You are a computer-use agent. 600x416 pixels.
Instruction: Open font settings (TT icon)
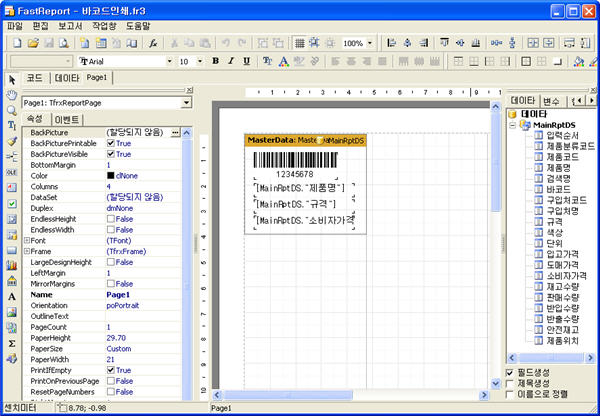pos(267,61)
